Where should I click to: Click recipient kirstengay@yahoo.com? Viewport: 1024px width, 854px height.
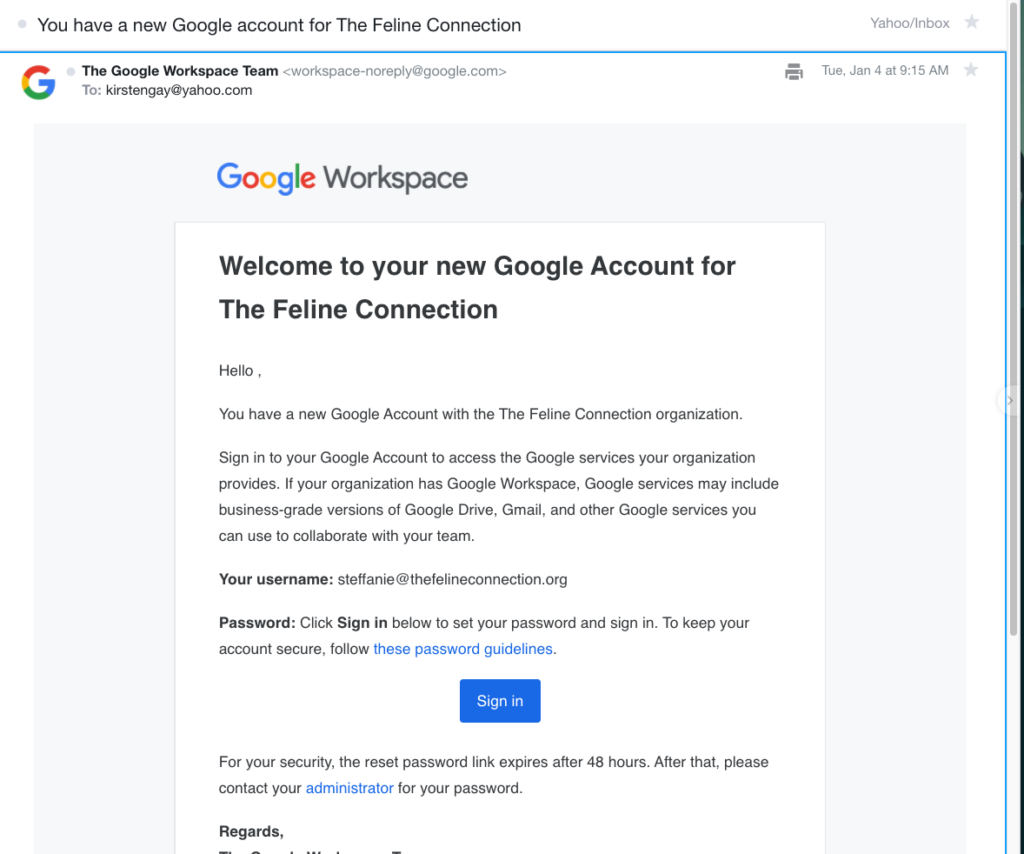(x=179, y=90)
